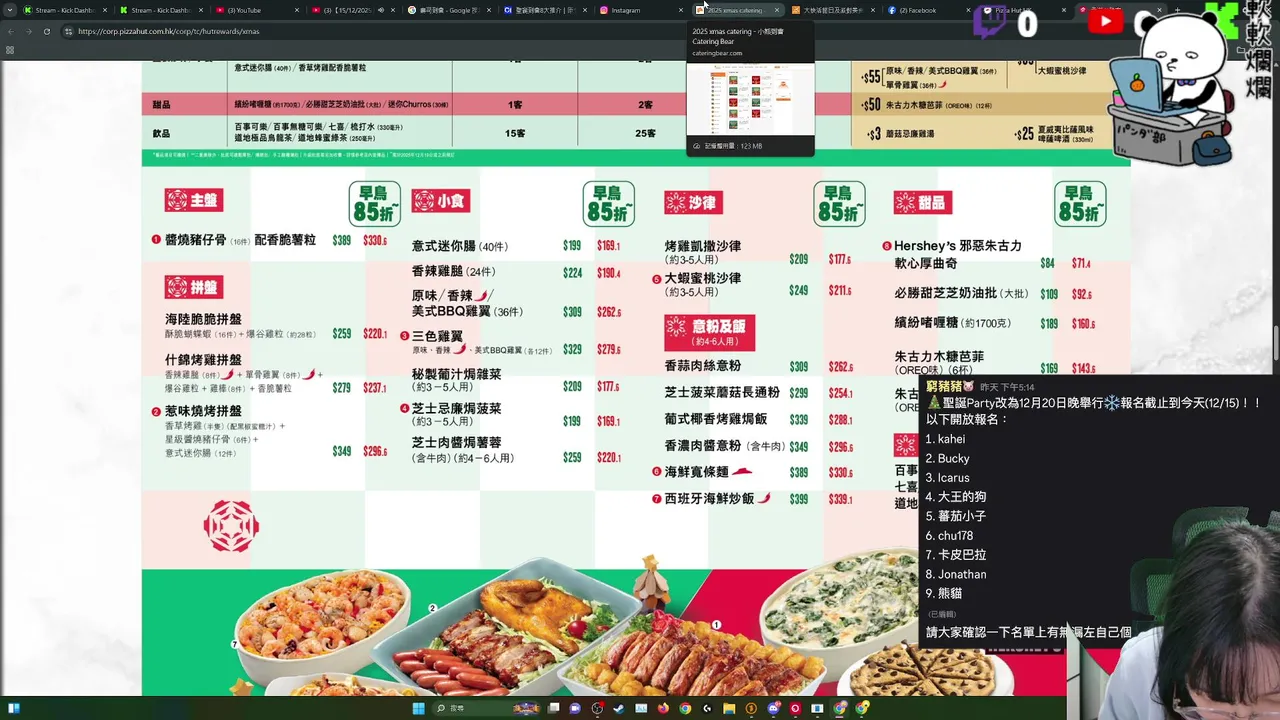Image resolution: width=1280 pixels, height=720 pixels.
Task: Select 香蒜肉絲意粉 pasta item
Action: pos(703,367)
